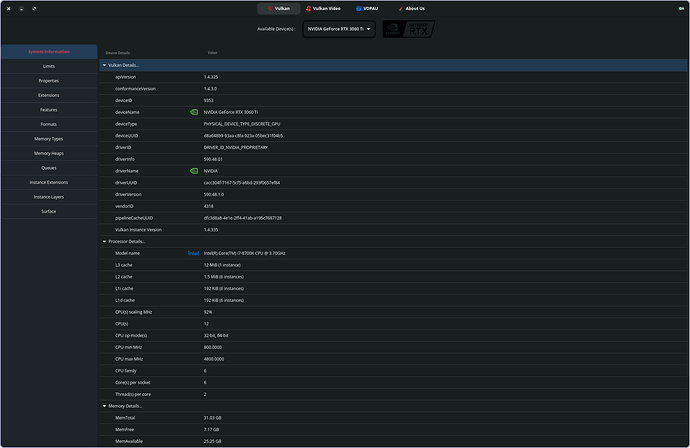The image size is (690, 448).
Task: Click the NVIDIA logo in the driverName row
Action: [194, 171]
